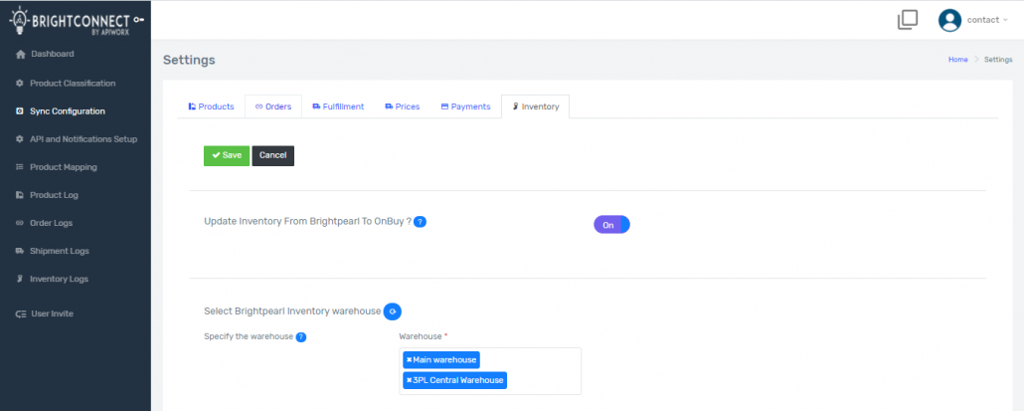Switch to the Payments tab
Image resolution: width=1024 pixels, height=411 pixels.
click(466, 107)
